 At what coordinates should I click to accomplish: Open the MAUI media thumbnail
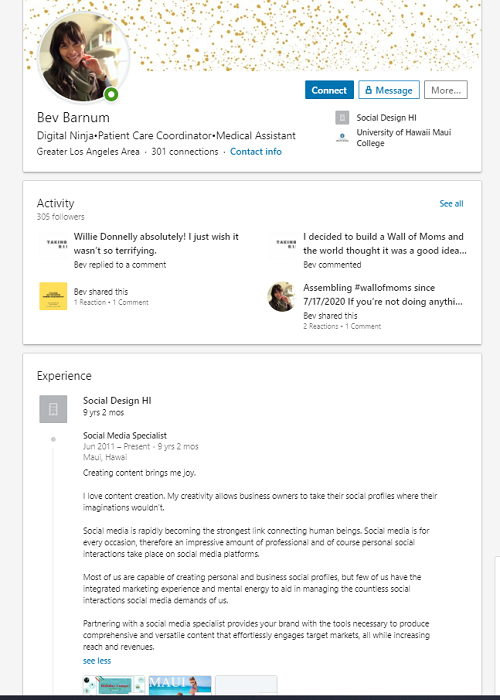[x=180, y=685]
